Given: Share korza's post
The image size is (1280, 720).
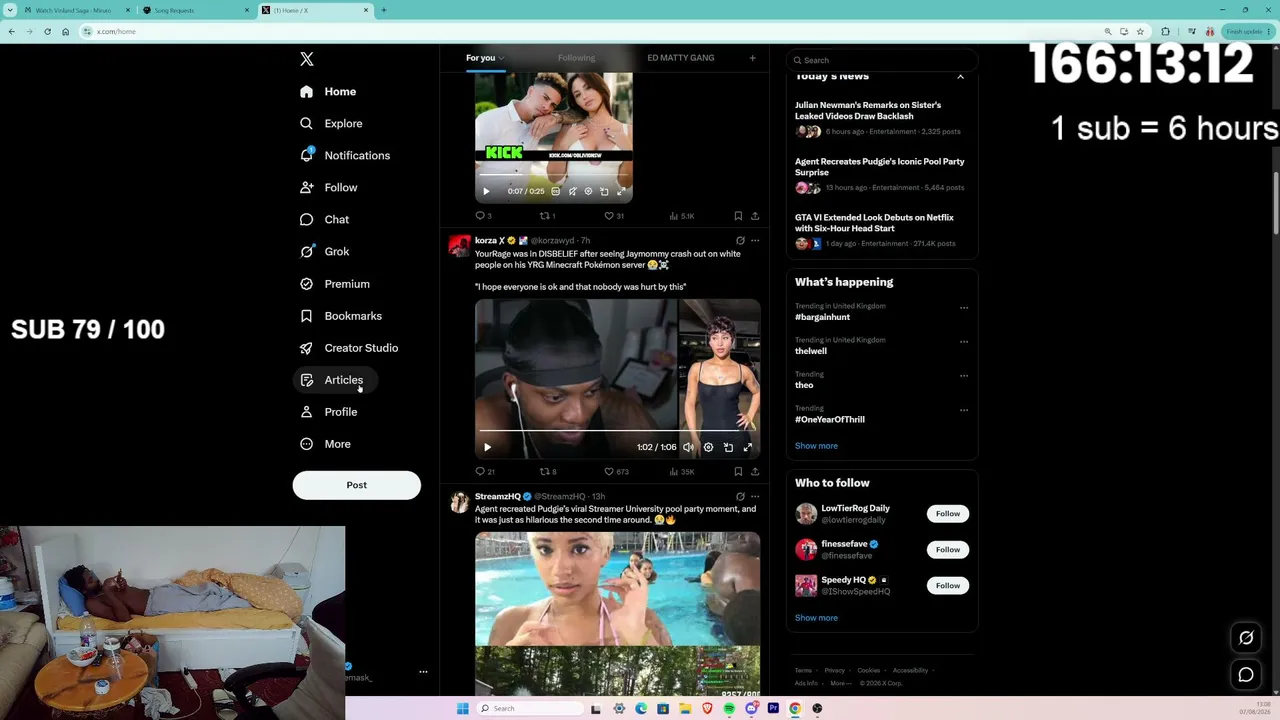Looking at the screenshot, I should coord(755,472).
